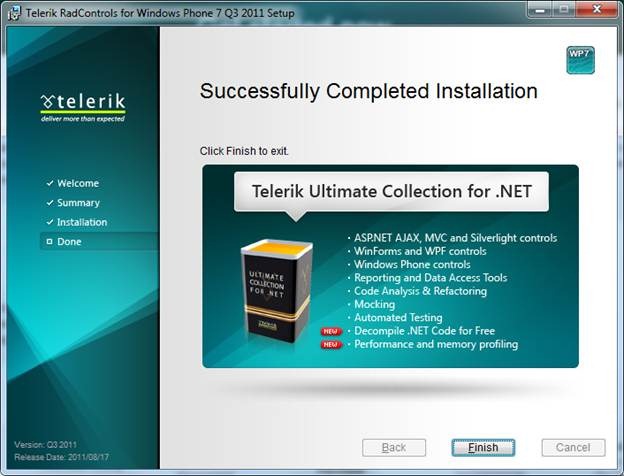Click the checkmark next to Welcome

click(49, 184)
